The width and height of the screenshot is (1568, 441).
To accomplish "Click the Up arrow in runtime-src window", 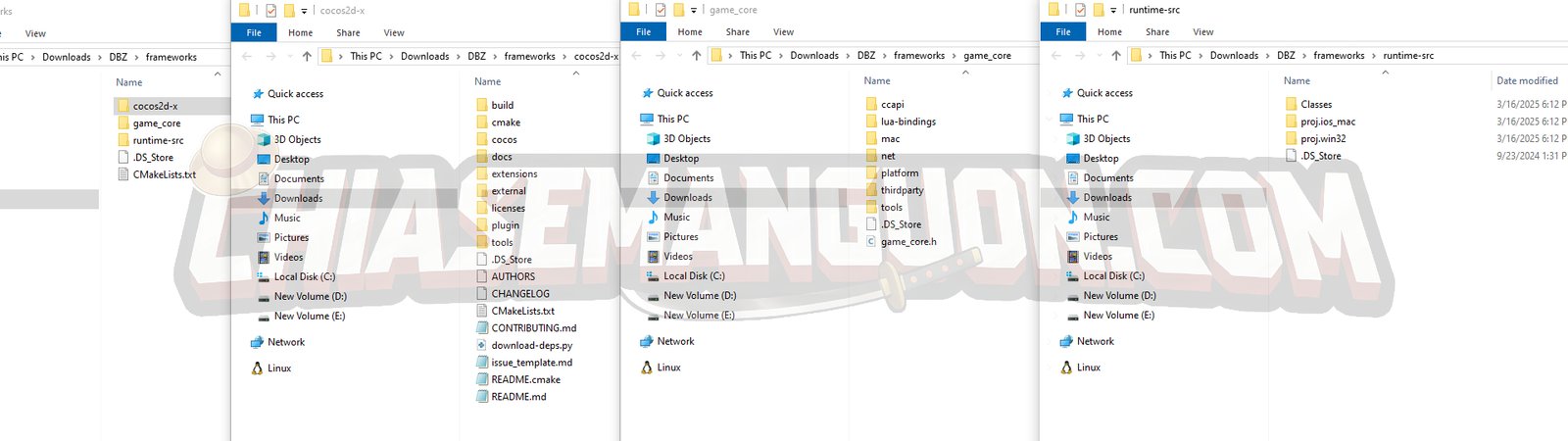I will coord(1115,56).
